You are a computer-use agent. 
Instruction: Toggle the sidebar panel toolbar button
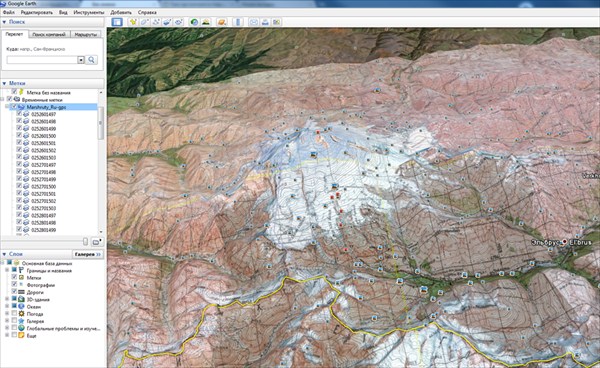117,22
